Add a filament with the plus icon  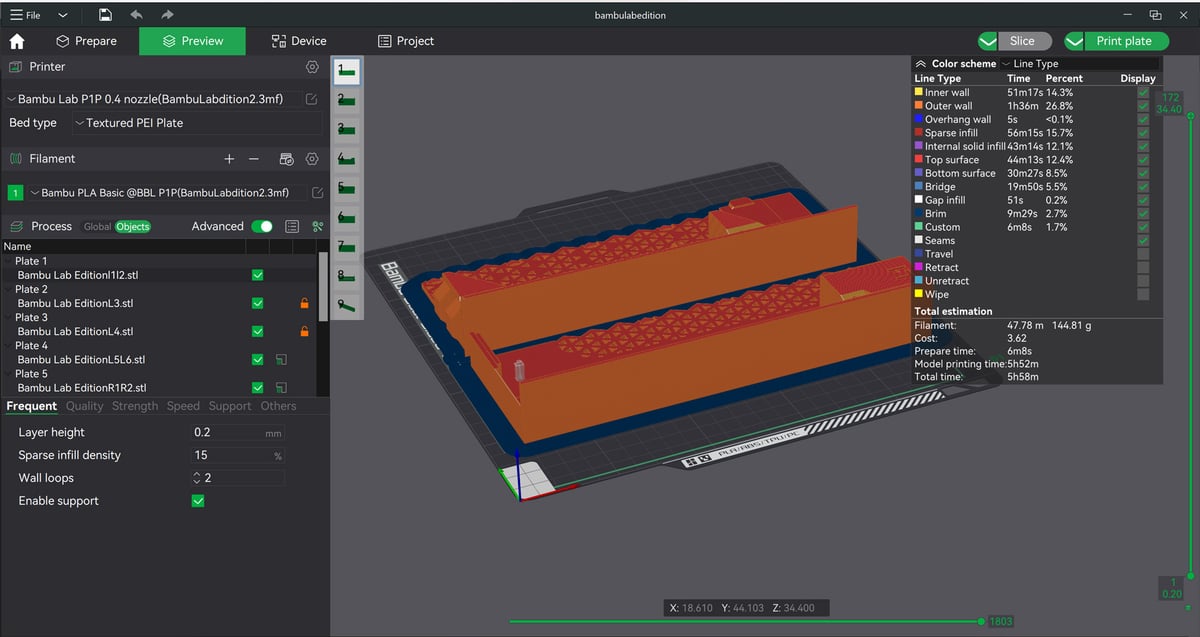(229, 159)
